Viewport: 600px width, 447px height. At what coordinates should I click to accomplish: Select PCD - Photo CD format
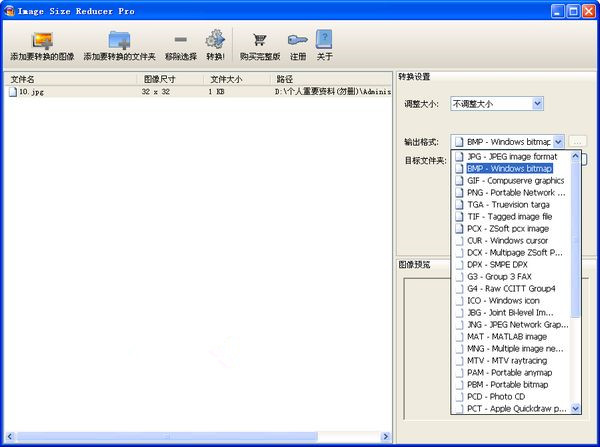coord(511,397)
